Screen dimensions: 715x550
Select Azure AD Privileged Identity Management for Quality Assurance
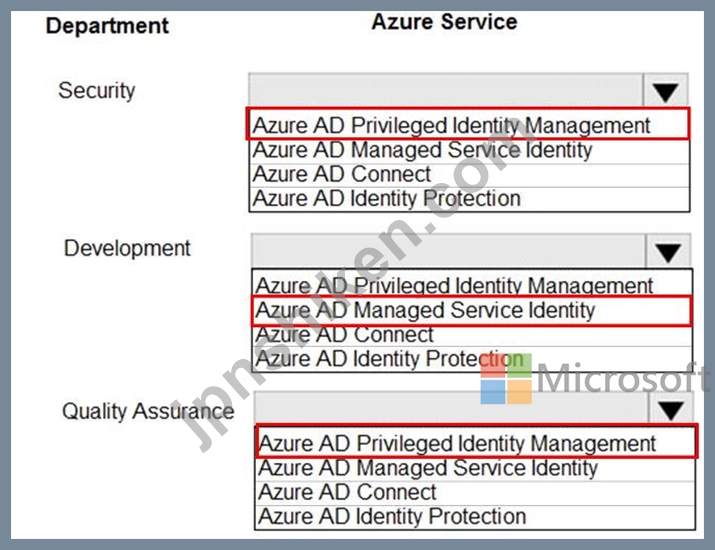pos(476,441)
